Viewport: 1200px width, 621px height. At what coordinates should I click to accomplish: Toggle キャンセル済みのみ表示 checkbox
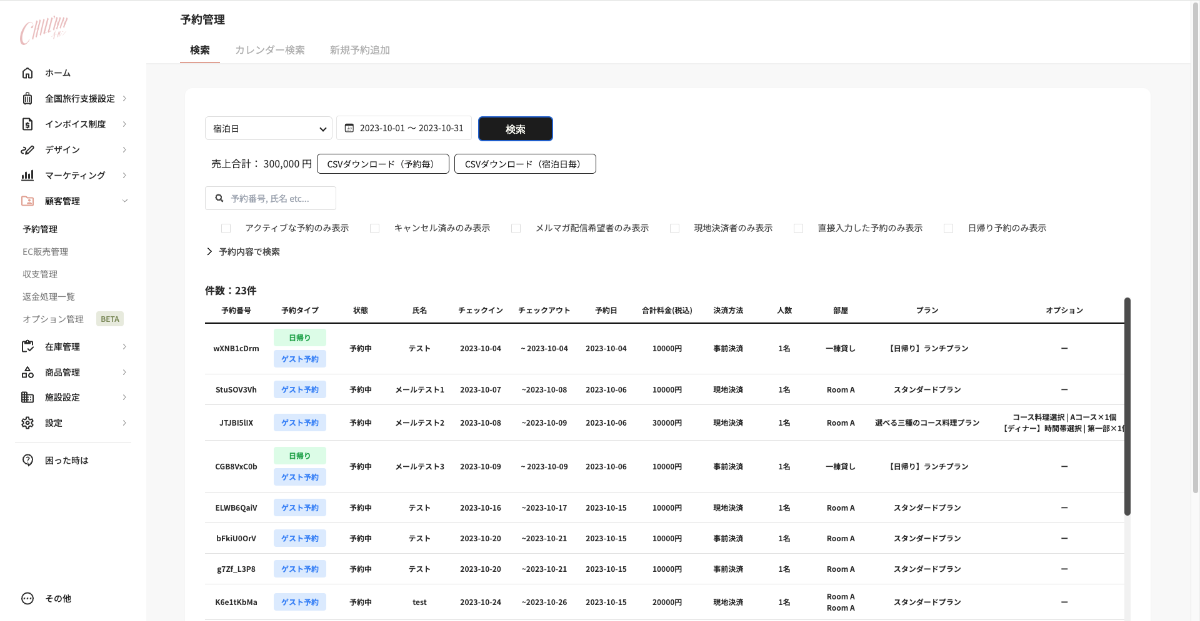point(375,228)
